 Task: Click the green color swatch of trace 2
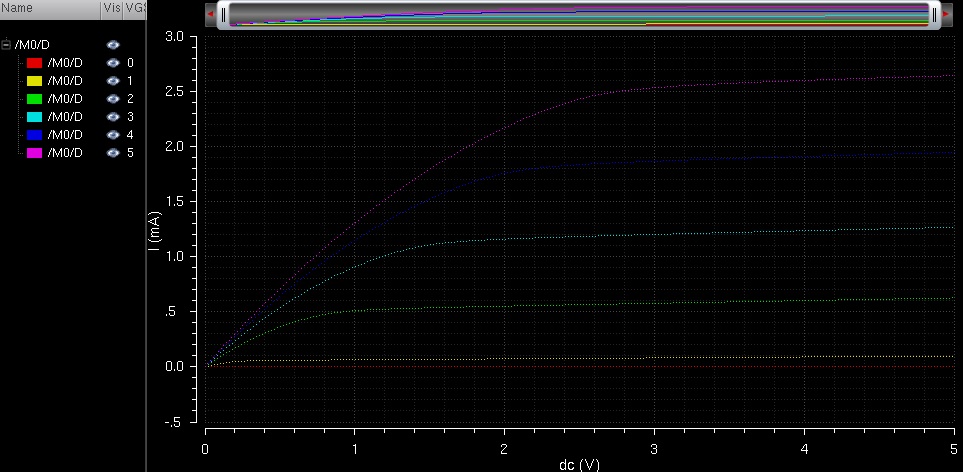[33, 99]
